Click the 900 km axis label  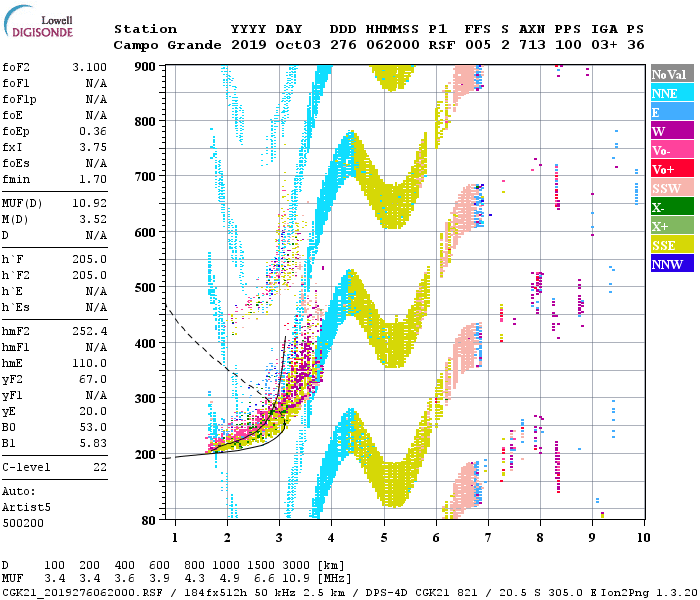pyautogui.click(x=145, y=67)
